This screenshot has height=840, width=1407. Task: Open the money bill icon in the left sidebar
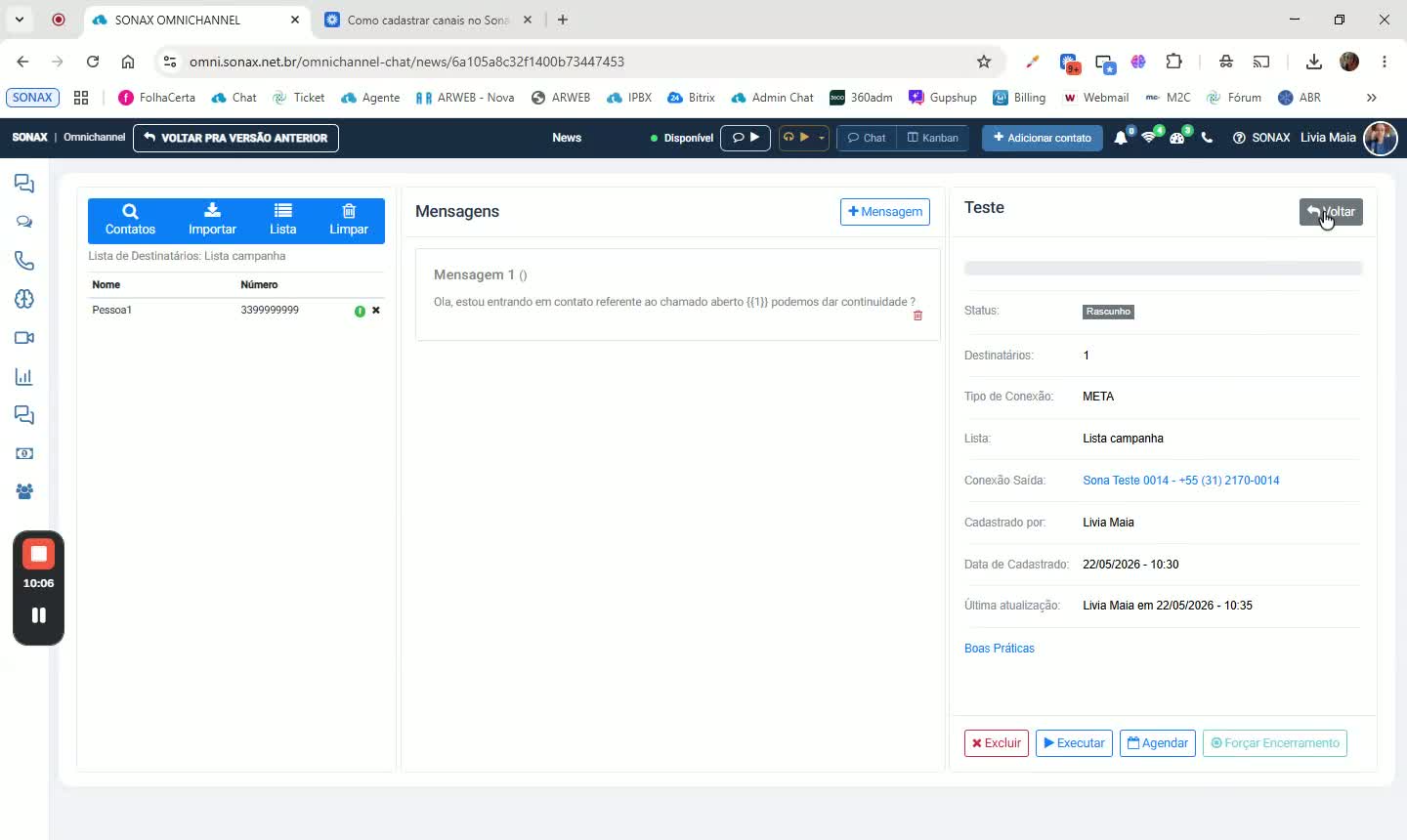coord(24,453)
